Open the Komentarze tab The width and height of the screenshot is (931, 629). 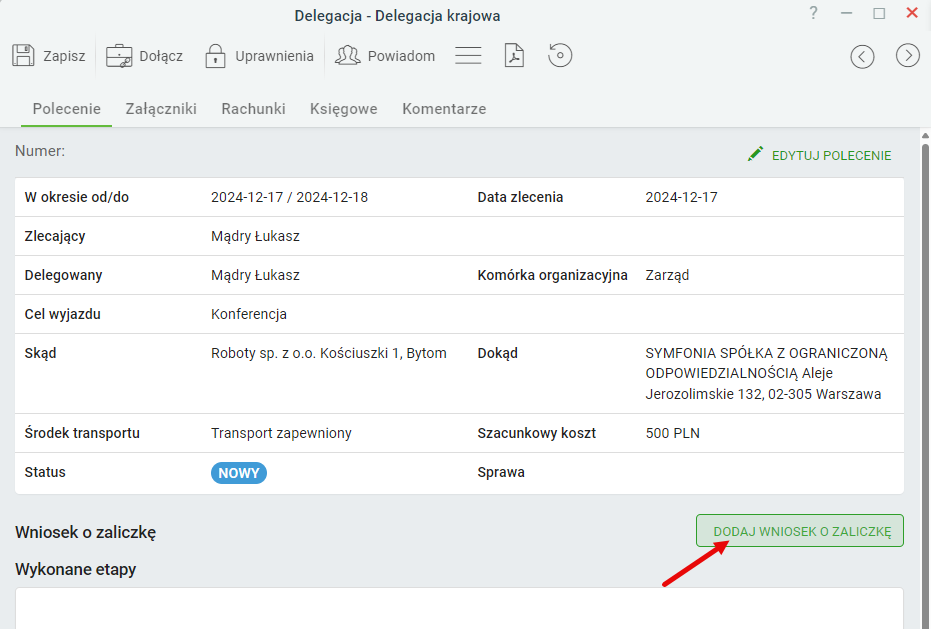pyautogui.click(x=444, y=109)
